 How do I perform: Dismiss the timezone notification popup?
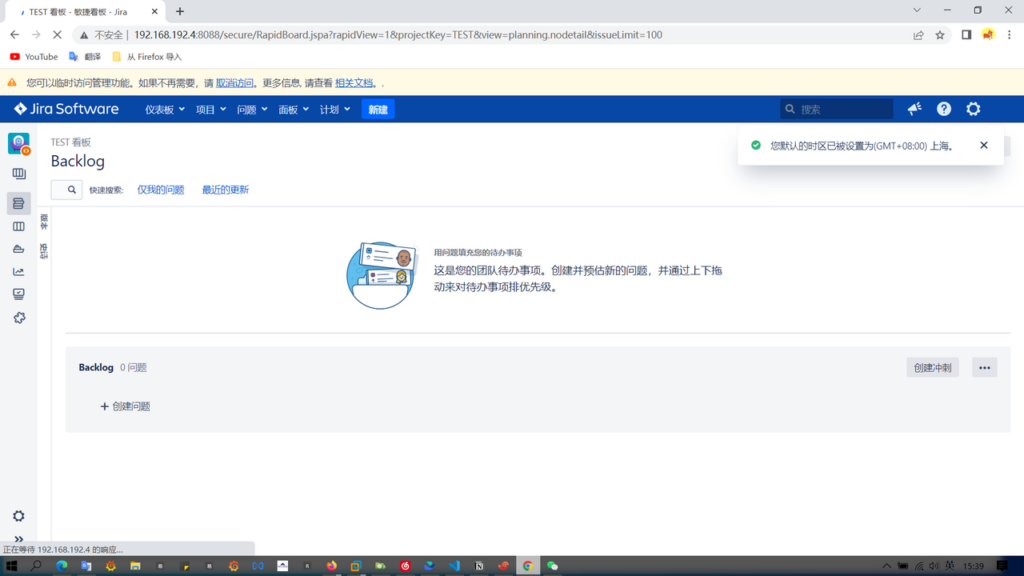[x=984, y=145]
